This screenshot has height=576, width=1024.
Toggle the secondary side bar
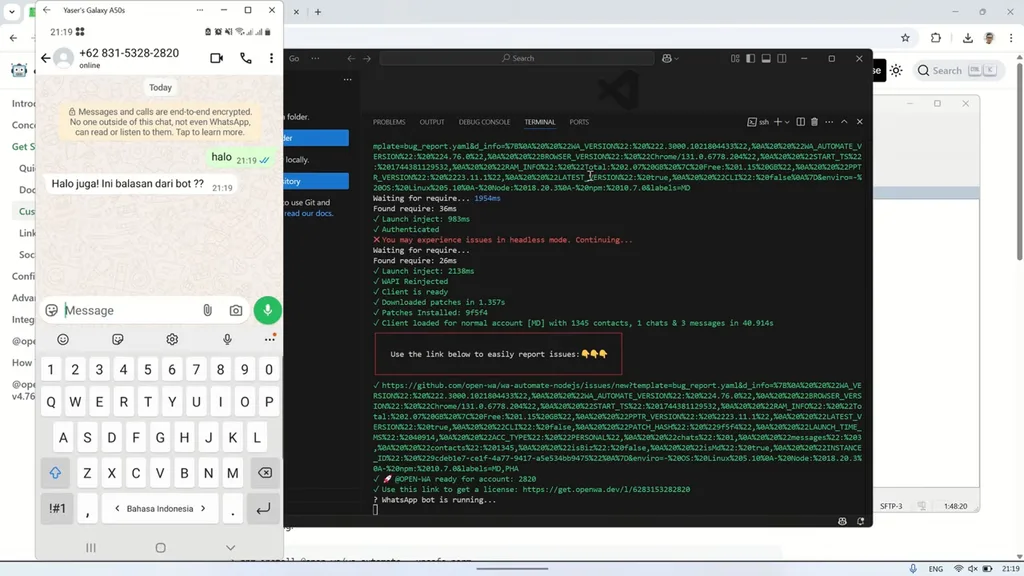click(x=782, y=58)
